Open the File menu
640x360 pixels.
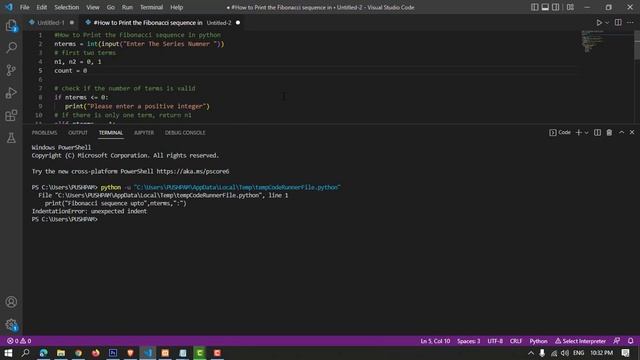pos(24,7)
